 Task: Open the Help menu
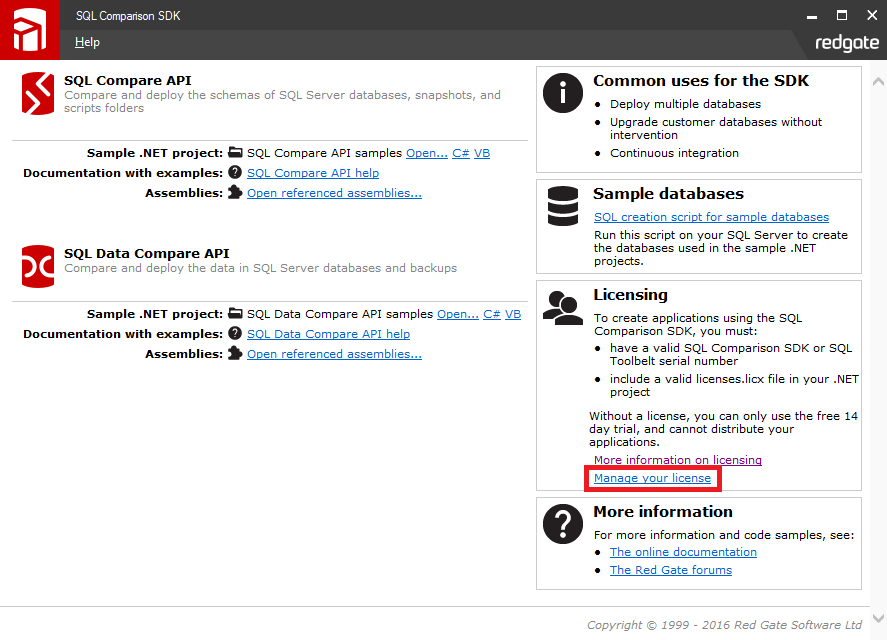(87, 42)
